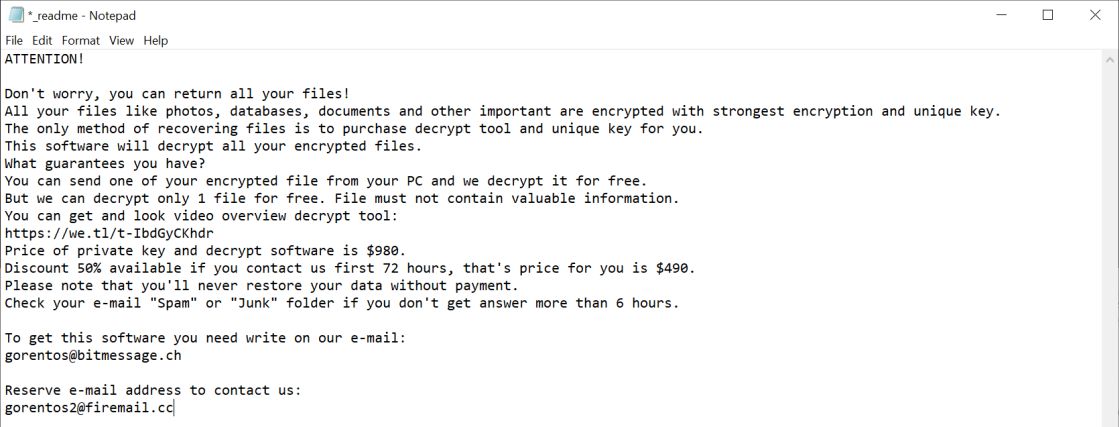Click the gorentos2@firemail.cc reserve e-mail address
Image resolution: width=1119 pixels, height=427 pixels.
(x=88, y=408)
